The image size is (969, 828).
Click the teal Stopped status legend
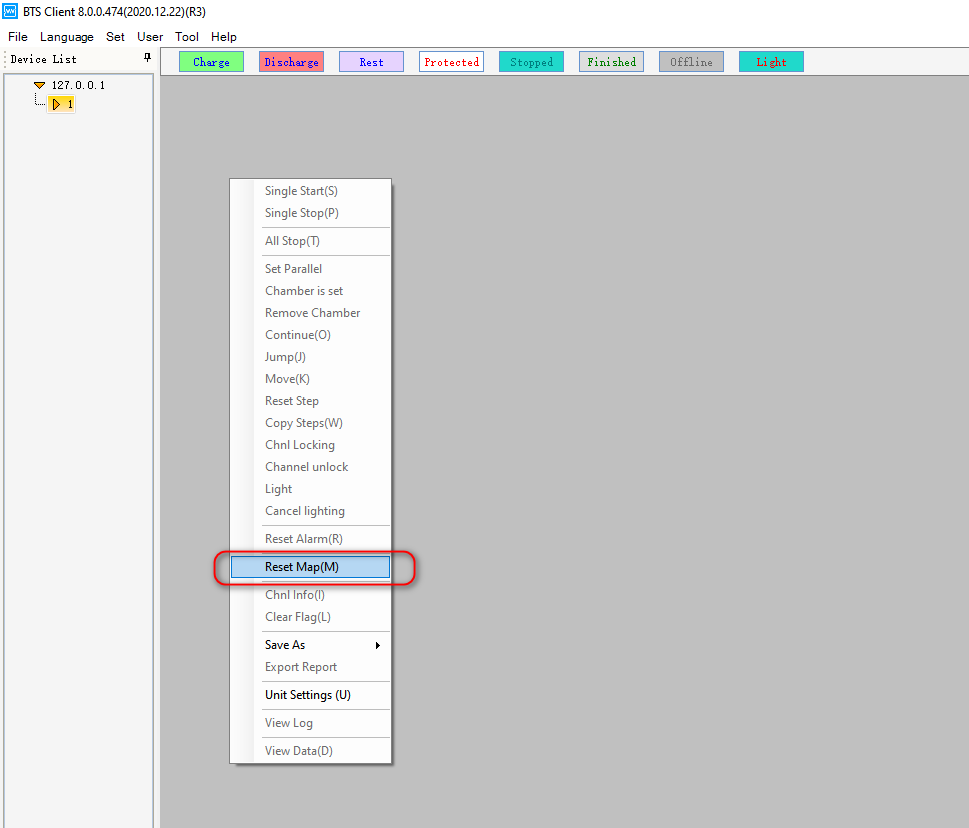[x=531, y=62]
